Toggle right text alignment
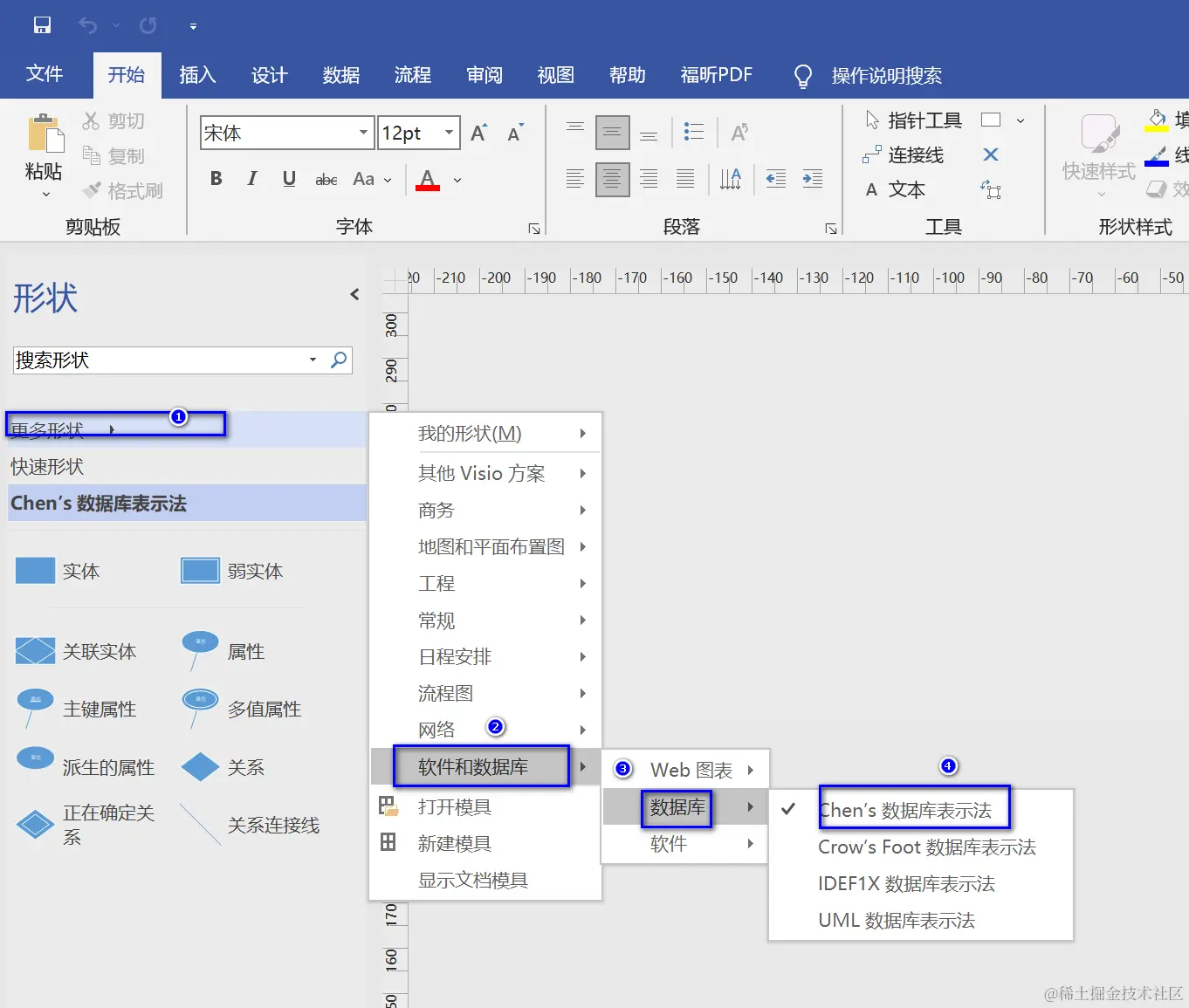 tap(649, 179)
